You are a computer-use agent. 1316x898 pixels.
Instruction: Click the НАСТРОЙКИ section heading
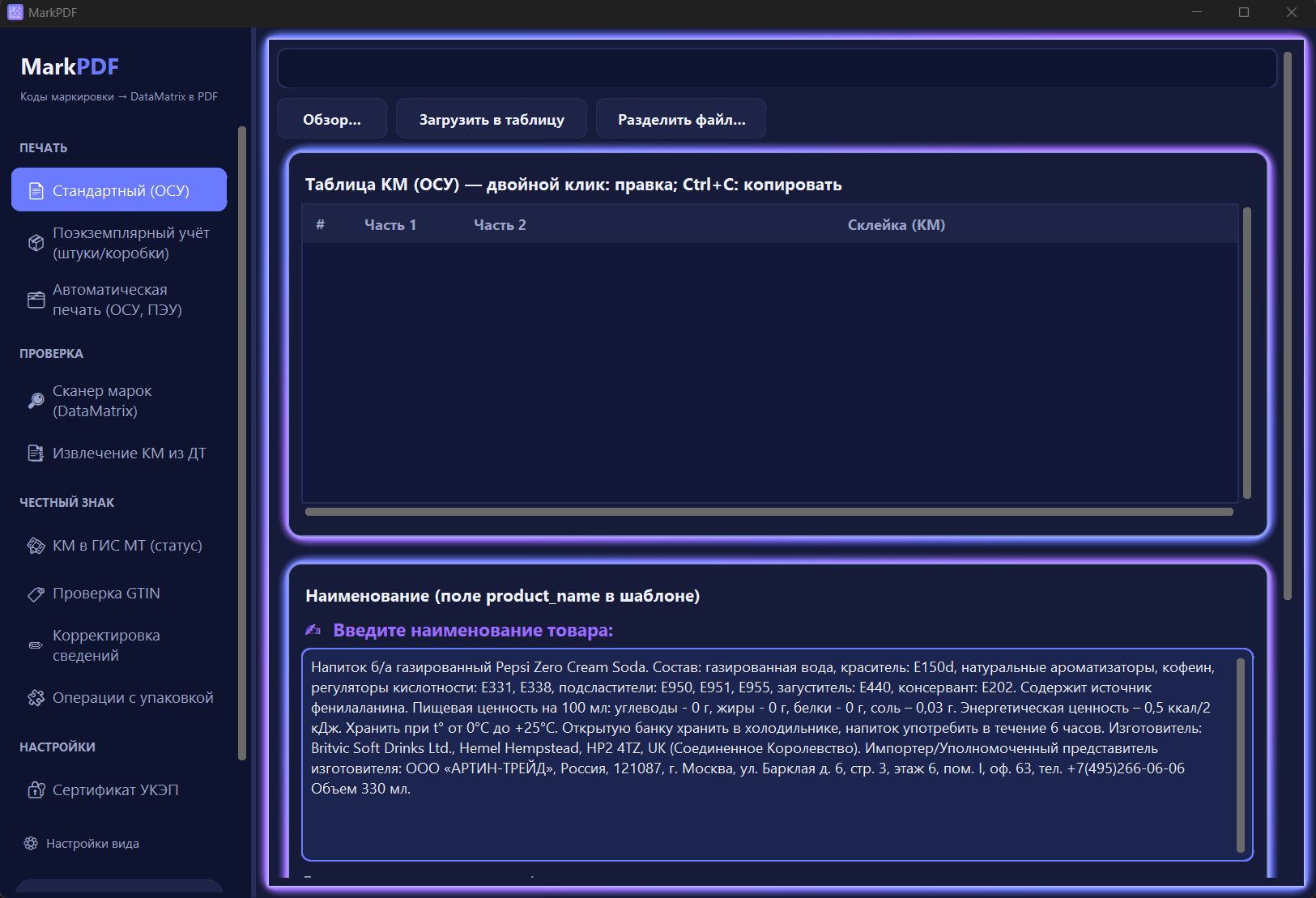(57, 747)
